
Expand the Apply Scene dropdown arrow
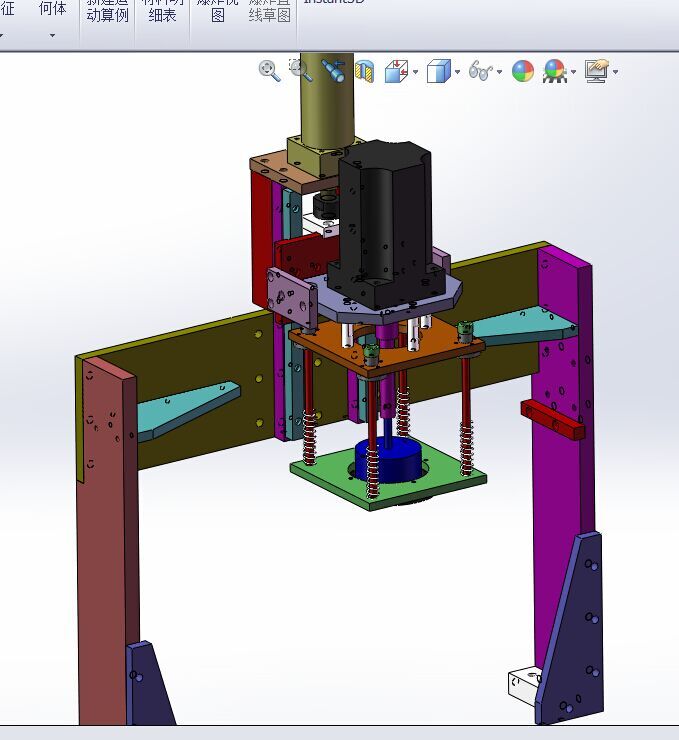(x=573, y=72)
